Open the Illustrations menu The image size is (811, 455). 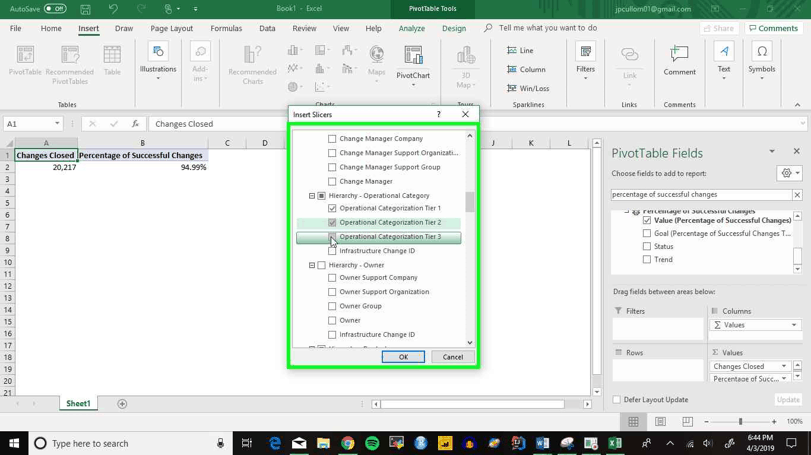[x=158, y=62]
